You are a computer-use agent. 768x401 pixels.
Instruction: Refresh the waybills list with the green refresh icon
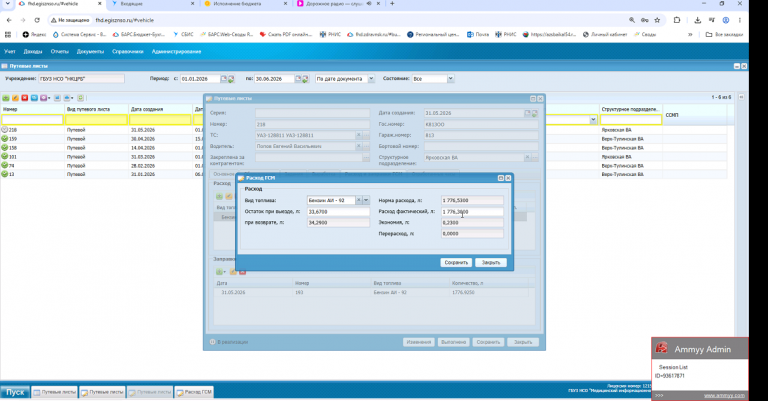point(81,98)
